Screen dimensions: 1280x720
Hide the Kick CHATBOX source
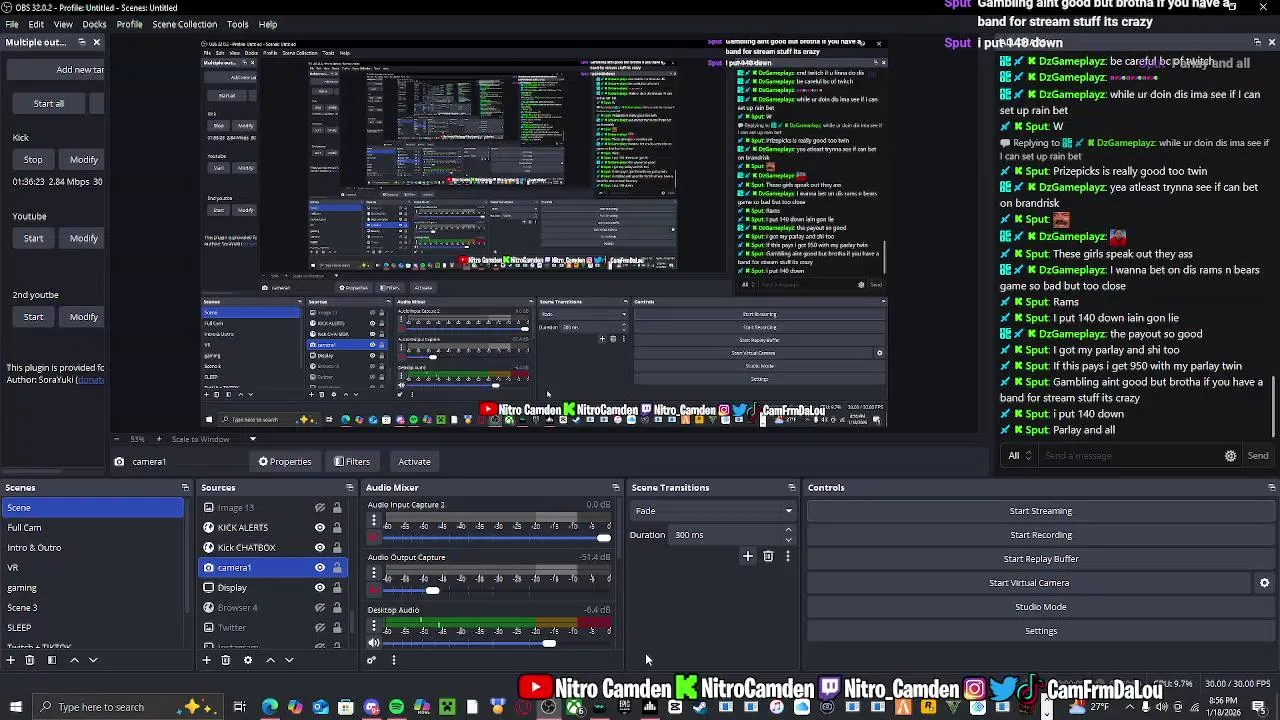point(320,548)
